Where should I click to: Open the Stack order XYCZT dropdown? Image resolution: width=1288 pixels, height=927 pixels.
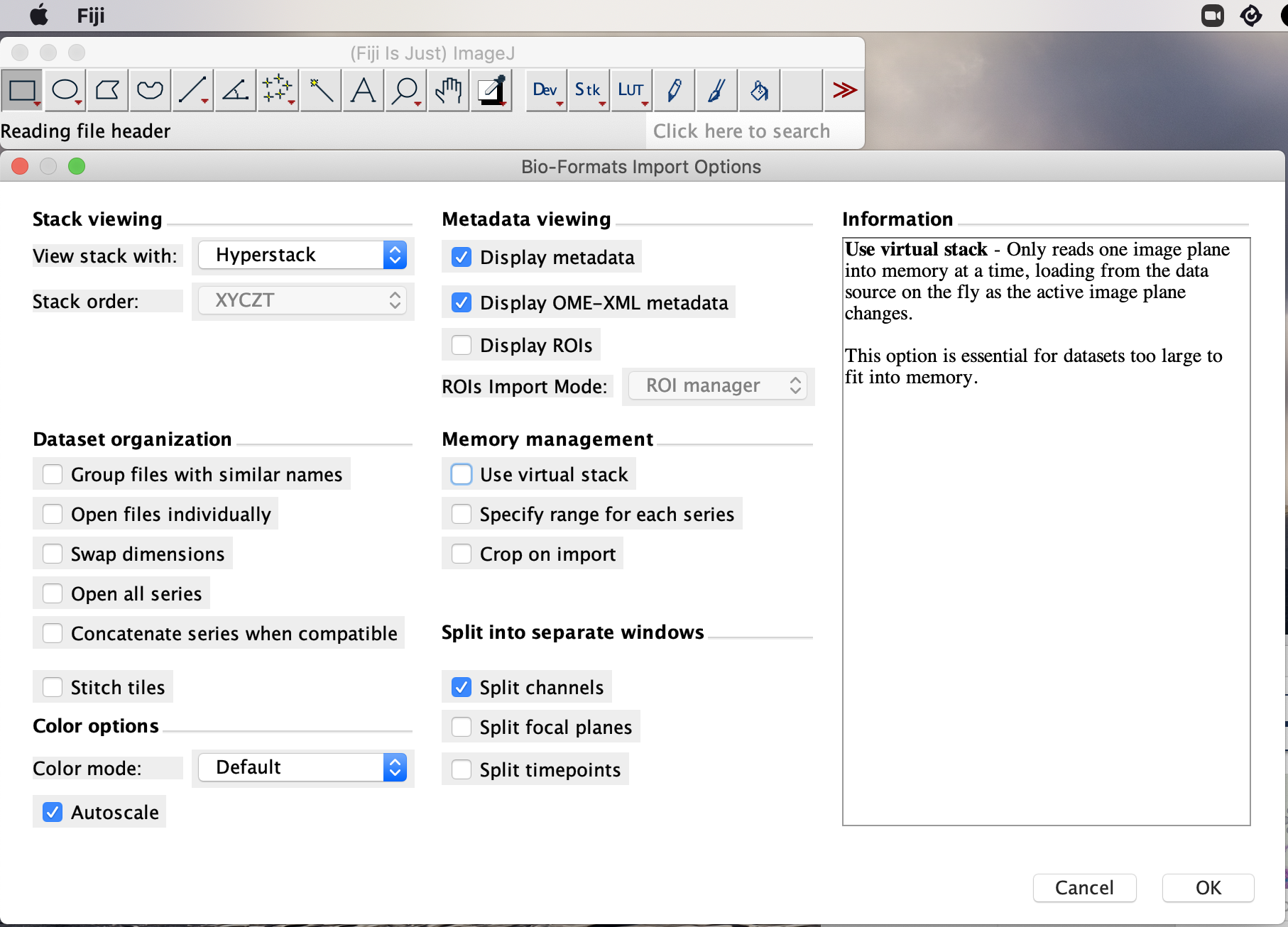tap(302, 300)
